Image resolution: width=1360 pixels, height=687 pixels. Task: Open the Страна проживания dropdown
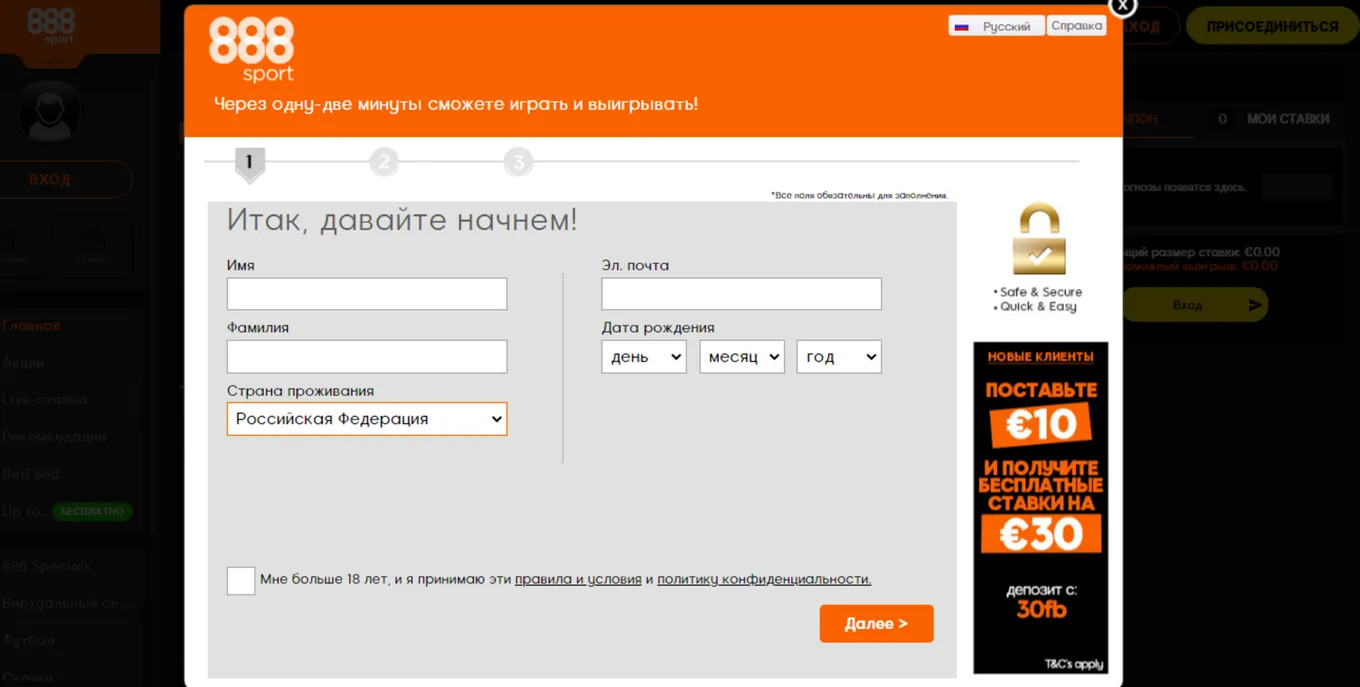click(x=367, y=419)
